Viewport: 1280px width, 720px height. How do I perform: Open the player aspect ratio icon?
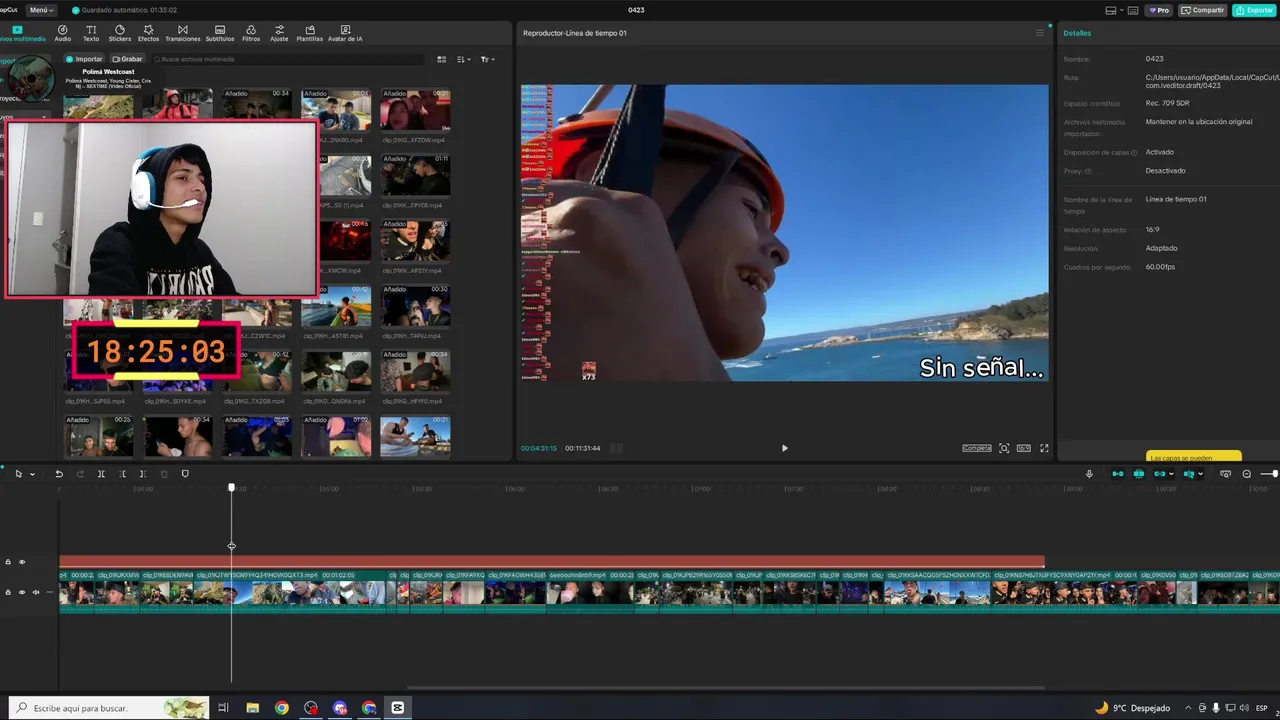pyautogui.click(x=1024, y=448)
